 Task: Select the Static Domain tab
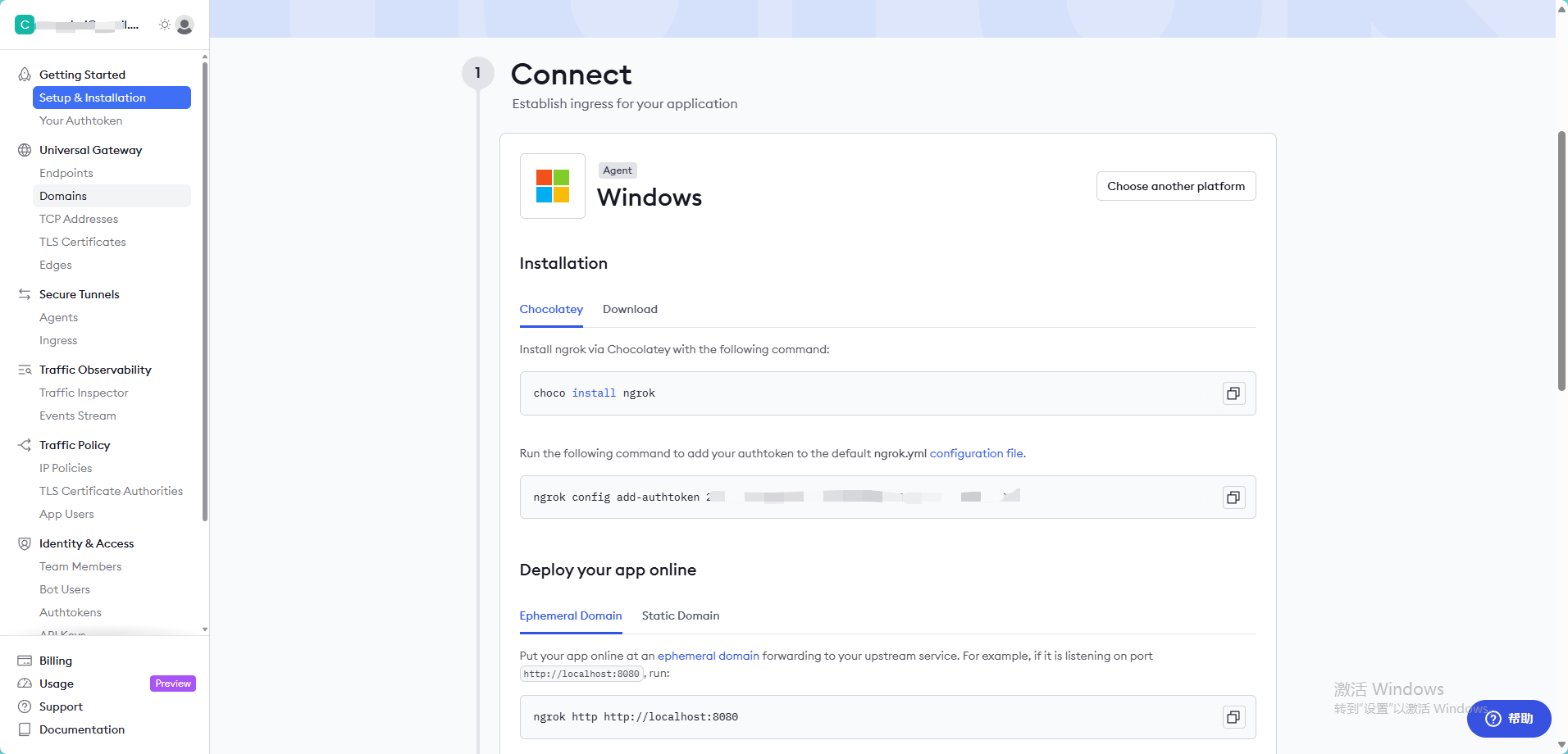point(681,615)
